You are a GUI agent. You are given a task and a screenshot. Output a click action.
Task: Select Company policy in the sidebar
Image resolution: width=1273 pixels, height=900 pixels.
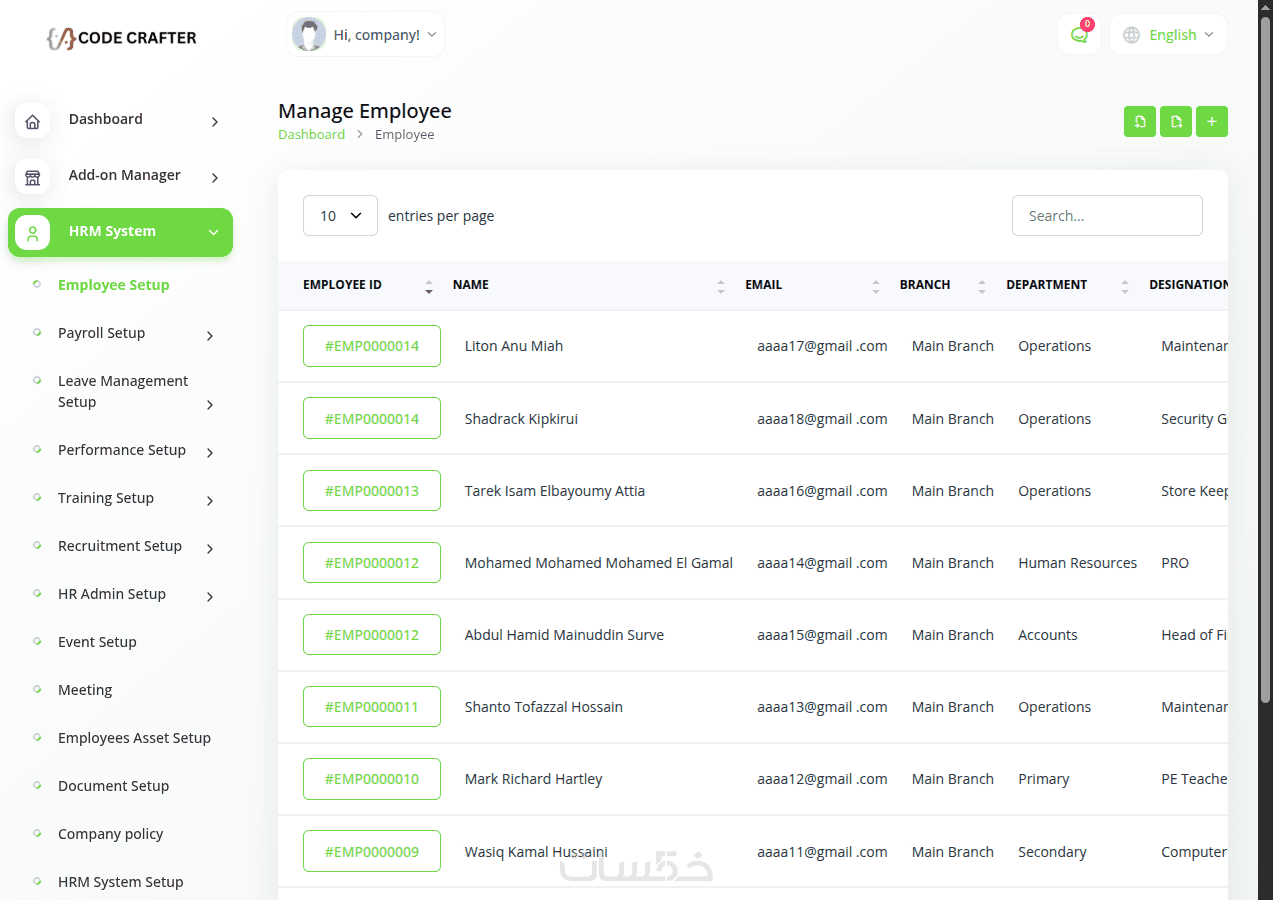click(110, 834)
